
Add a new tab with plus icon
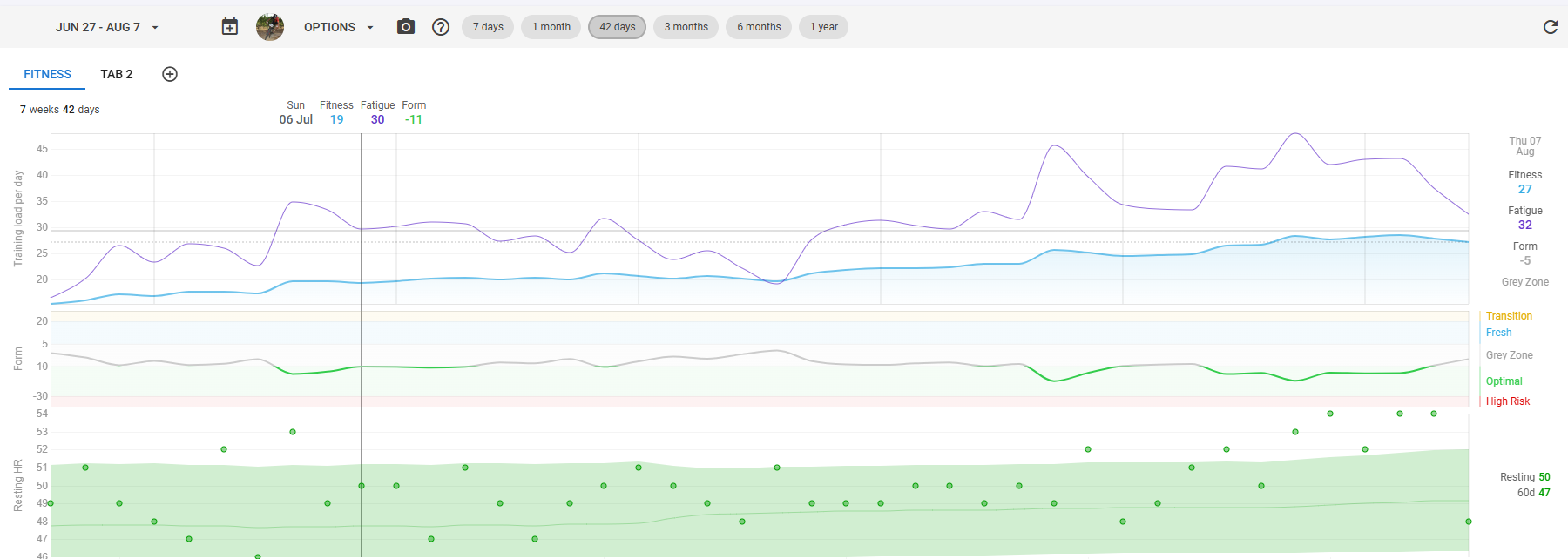click(170, 74)
